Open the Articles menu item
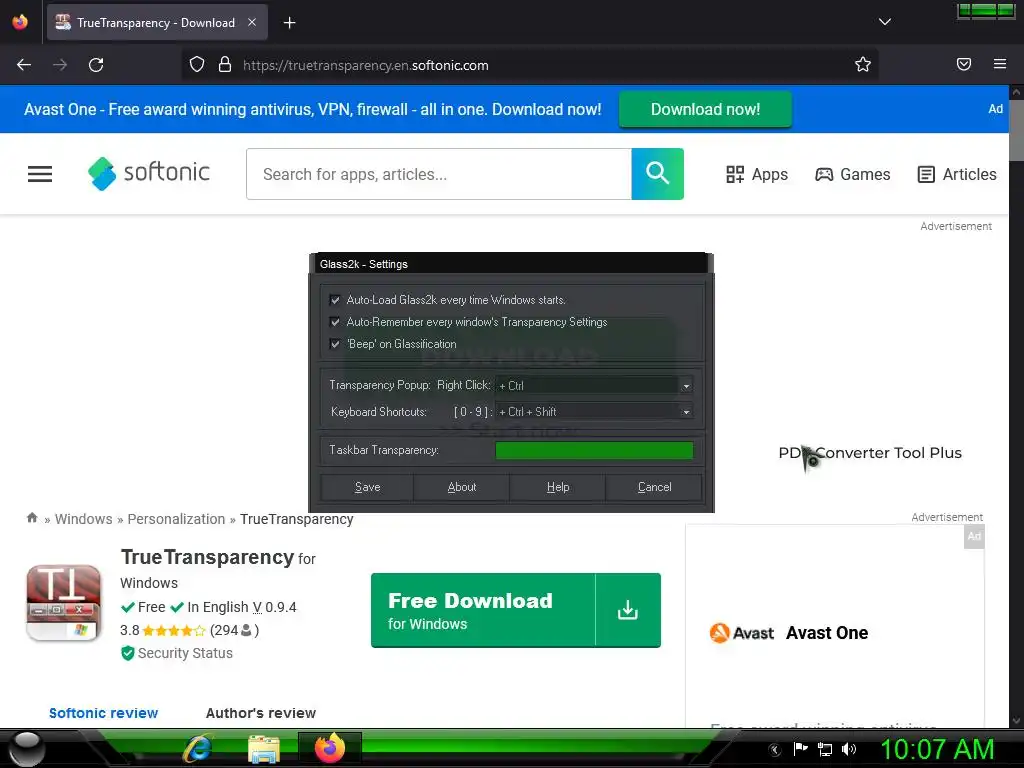 957,174
